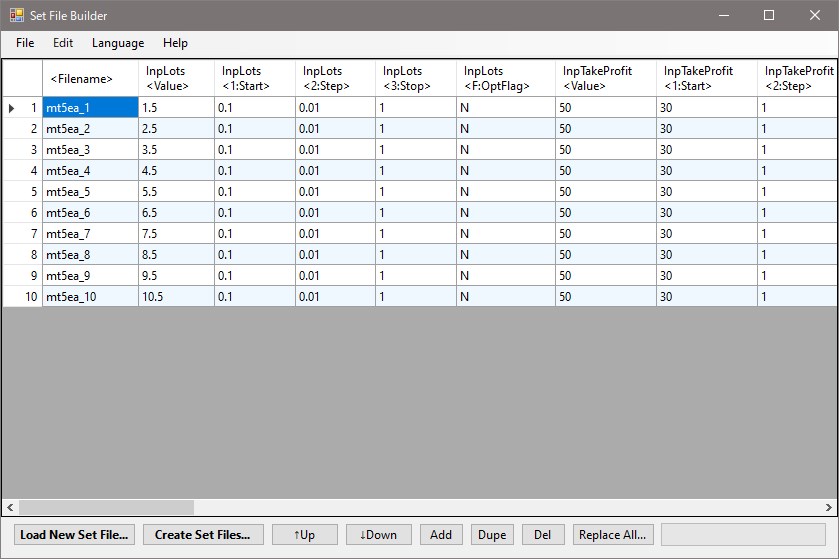Minimize the Set File Builder window
The image size is (839, 559).
click(x=724, y=15)
